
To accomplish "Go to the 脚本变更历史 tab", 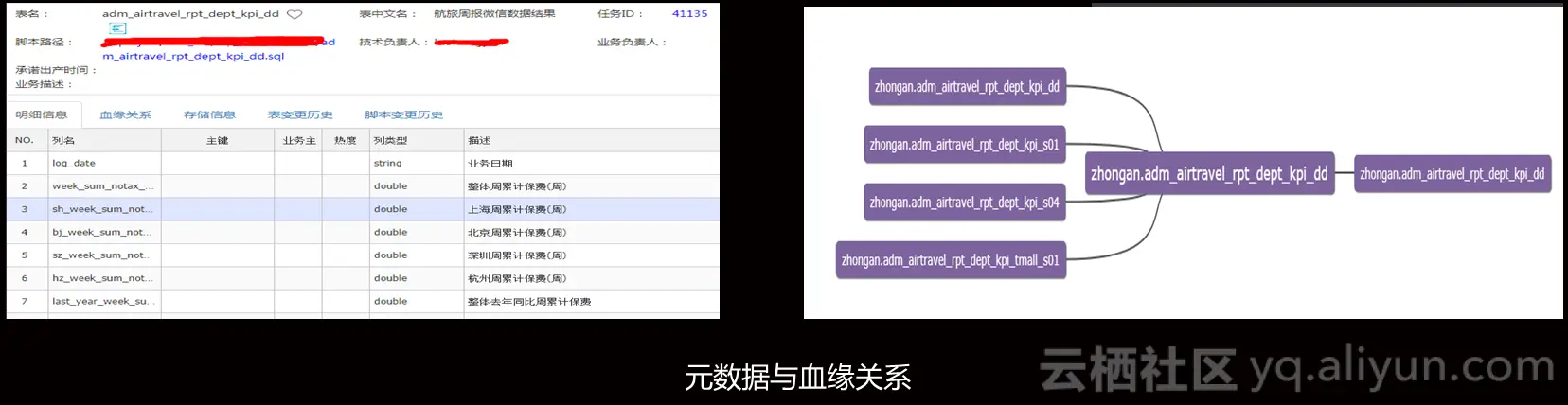I will [404, 114].
